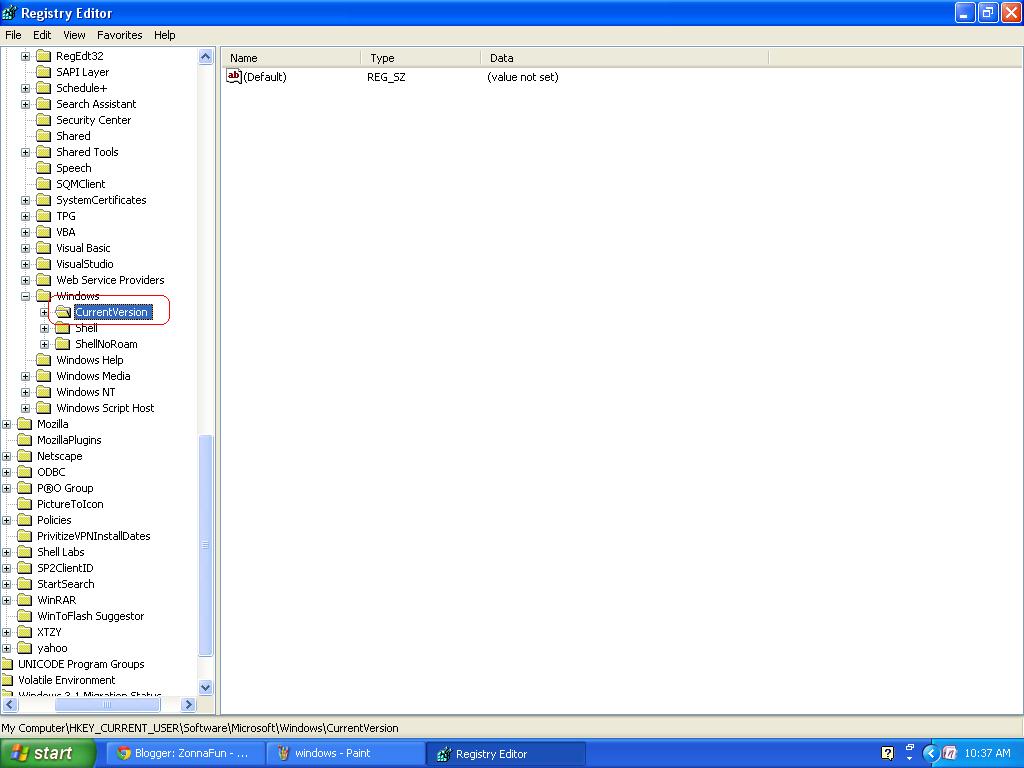1024x768 pixels.
Task: Click the tree horizontal scroll left arrow
Action: coord(10,705)
